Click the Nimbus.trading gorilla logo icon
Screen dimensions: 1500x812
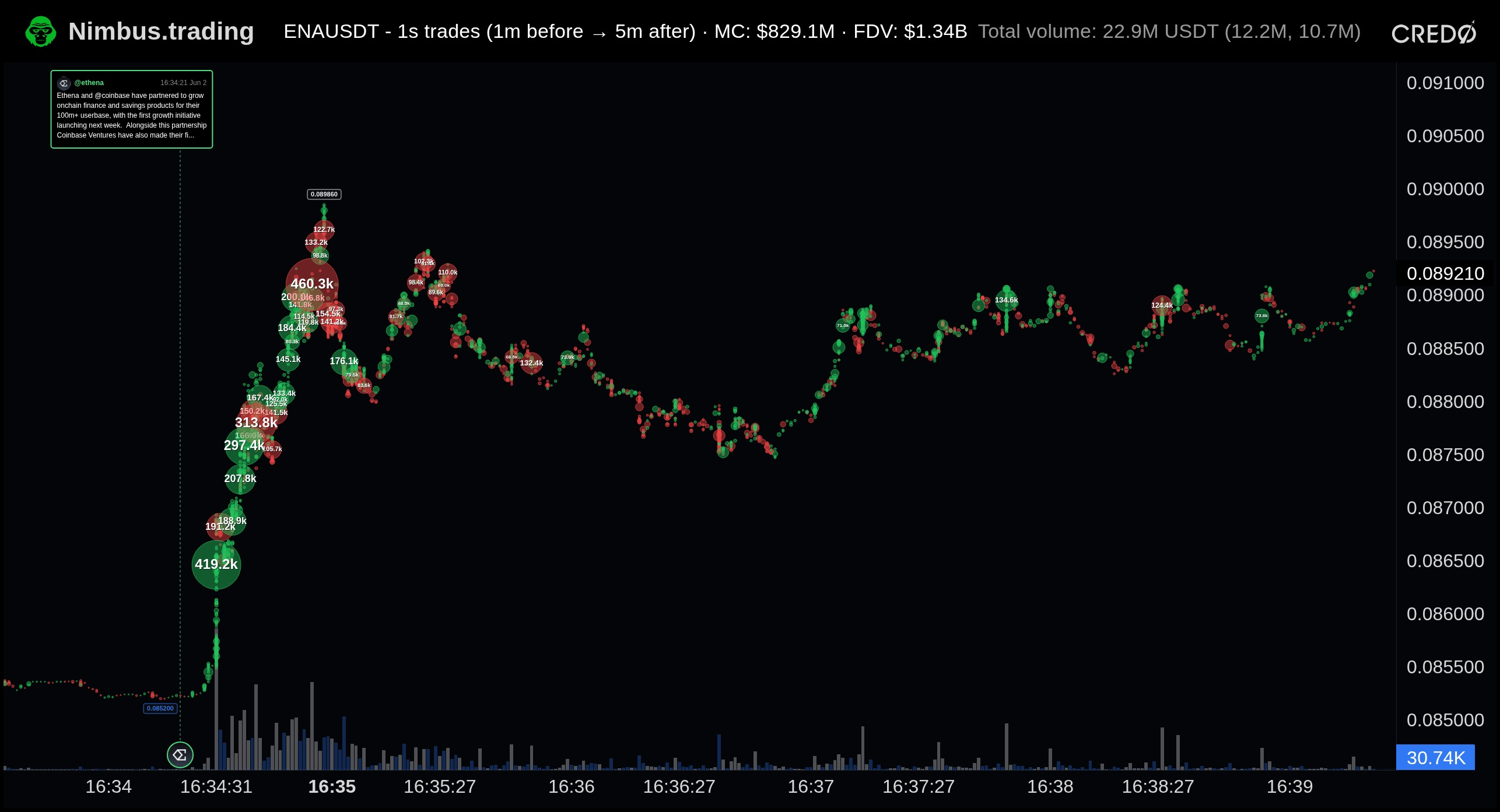click(41, 31)
